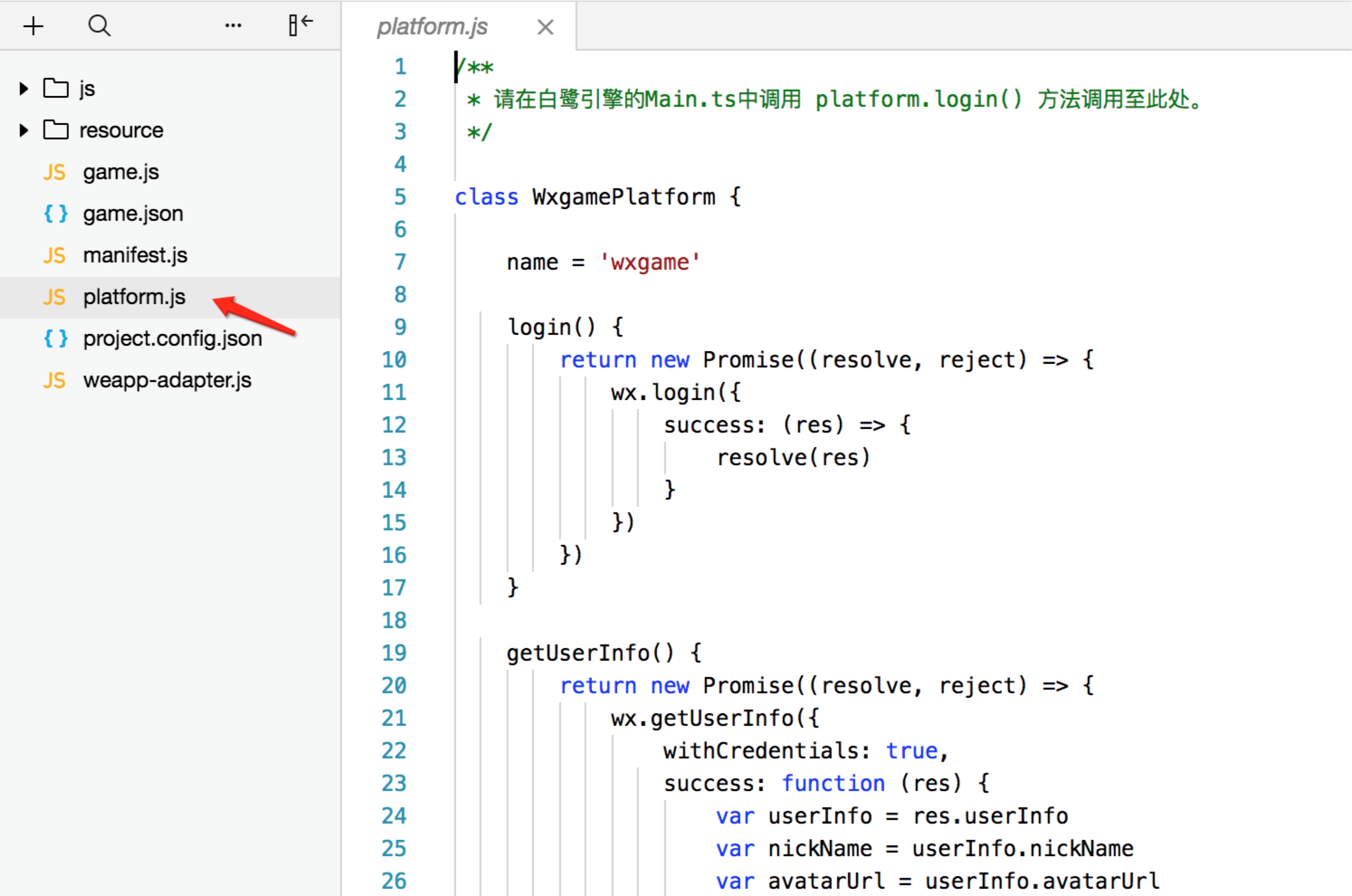
Task: Place cursor on class WxgamePlatform line
Action: point(623,197)
